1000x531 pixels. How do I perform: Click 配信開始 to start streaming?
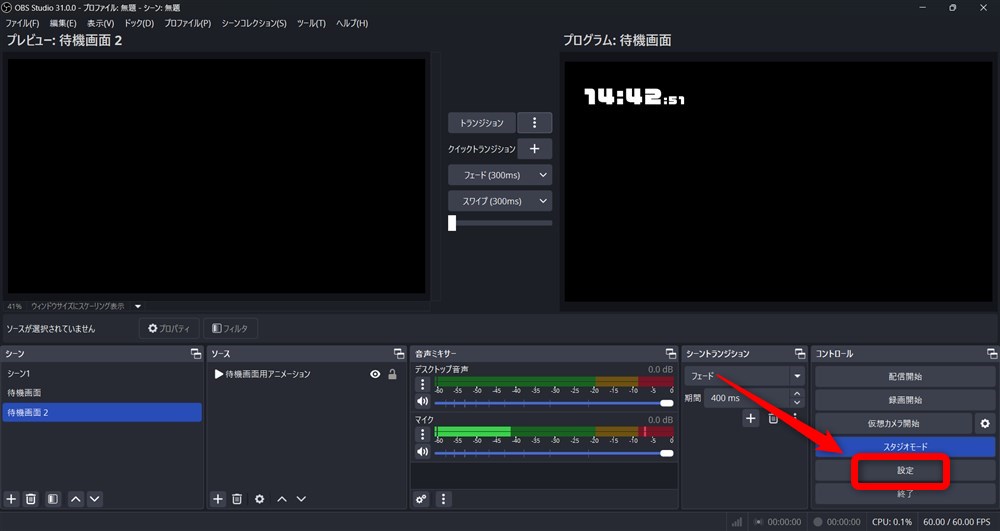click(x=905, y=377)
